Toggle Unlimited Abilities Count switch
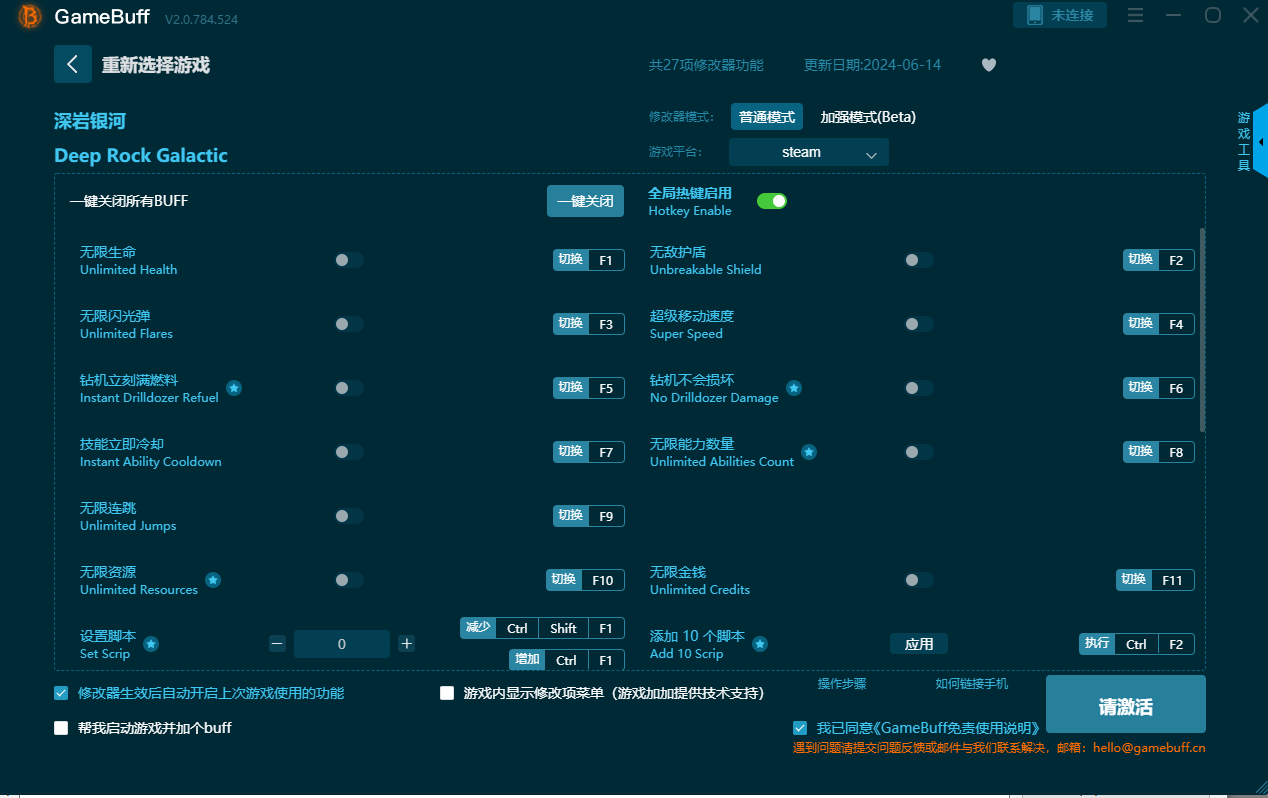Viewport: 1268px width, 798px height. (919, 452)
